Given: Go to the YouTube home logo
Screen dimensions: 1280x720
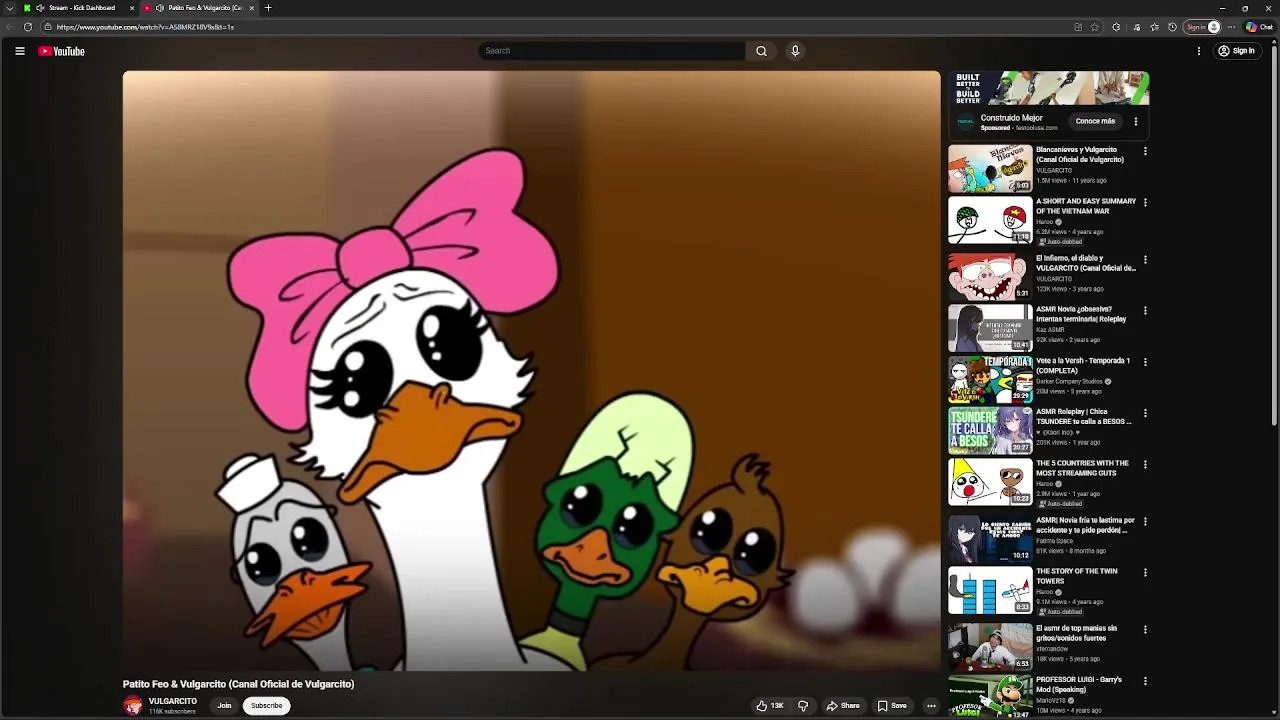Looking at the screenshot, I should pos(61,51).
